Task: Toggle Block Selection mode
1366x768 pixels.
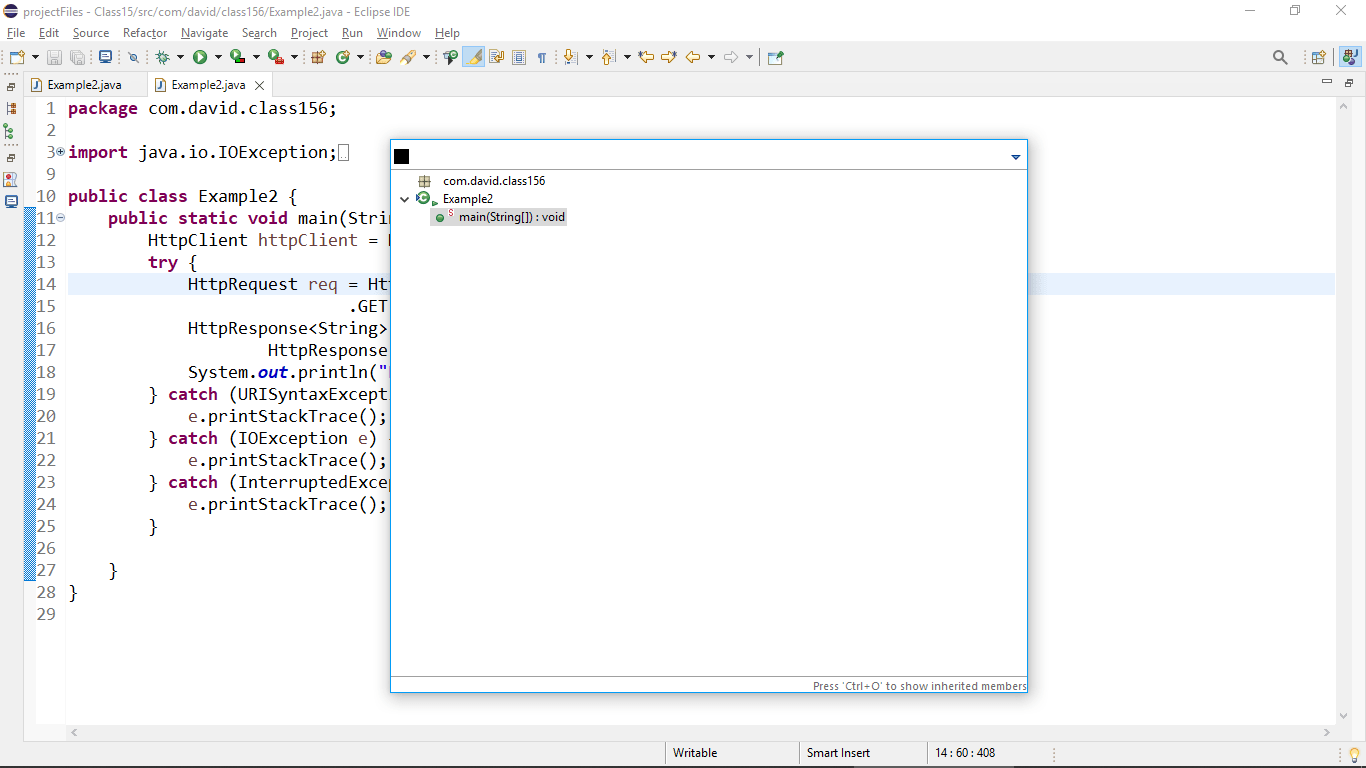Action: pyautogui.click(x=519, y=57)
